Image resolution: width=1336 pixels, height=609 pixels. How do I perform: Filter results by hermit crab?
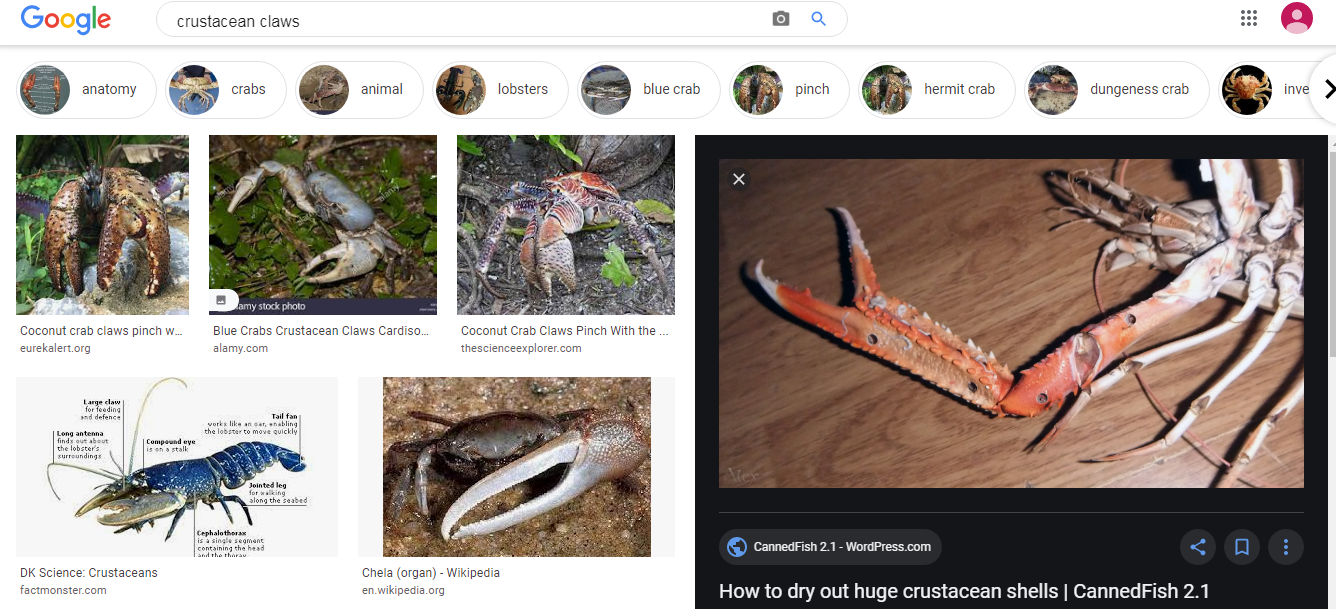point(937,89)
